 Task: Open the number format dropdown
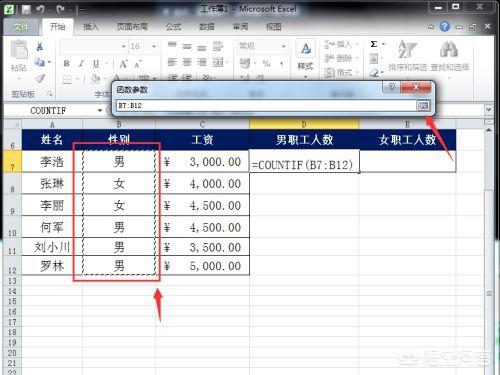click(x=284, y=46)
